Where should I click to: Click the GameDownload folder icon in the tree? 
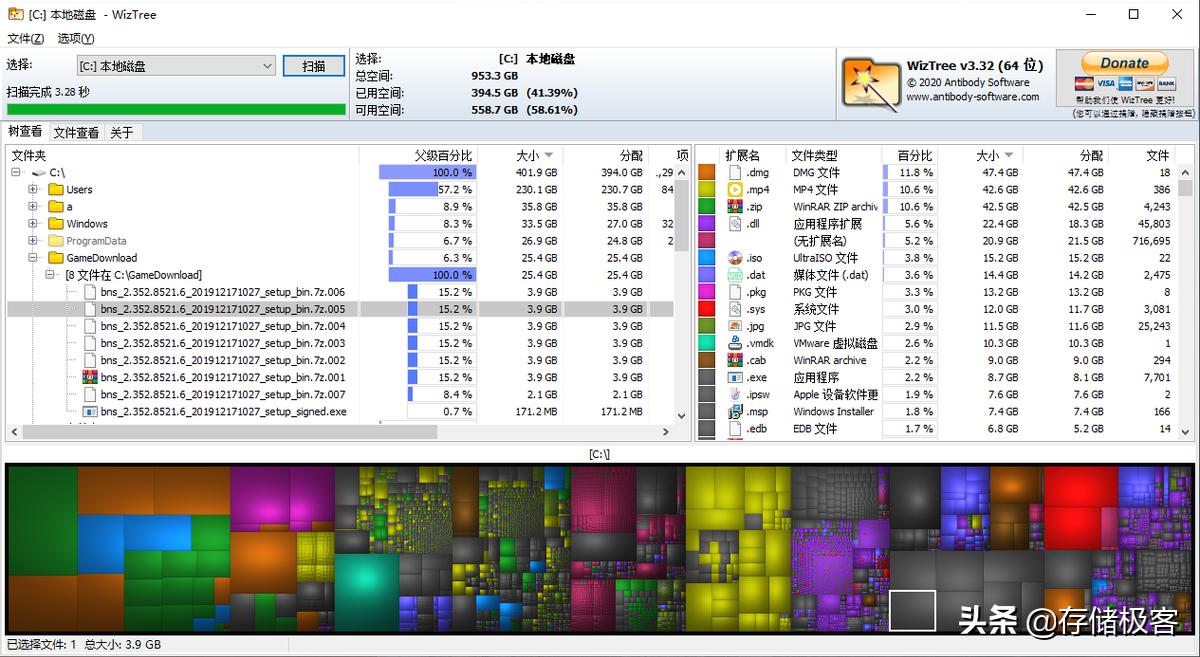(54, 256)
